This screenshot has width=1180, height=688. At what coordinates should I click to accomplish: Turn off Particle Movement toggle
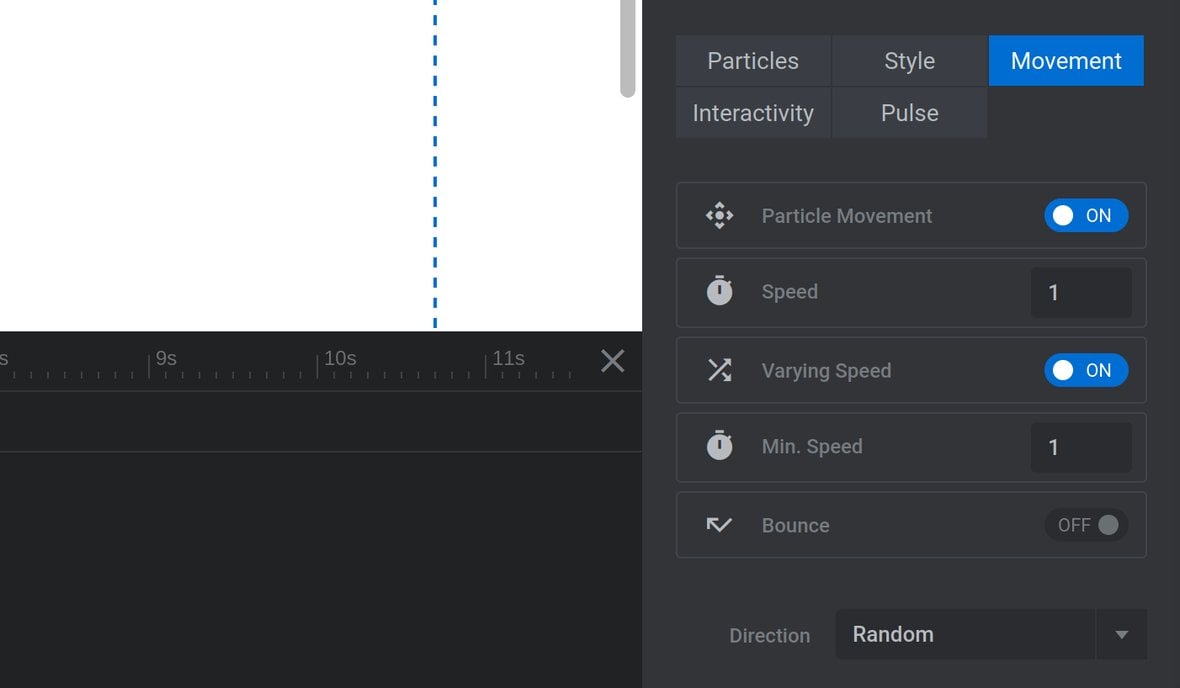[1086, 216]
